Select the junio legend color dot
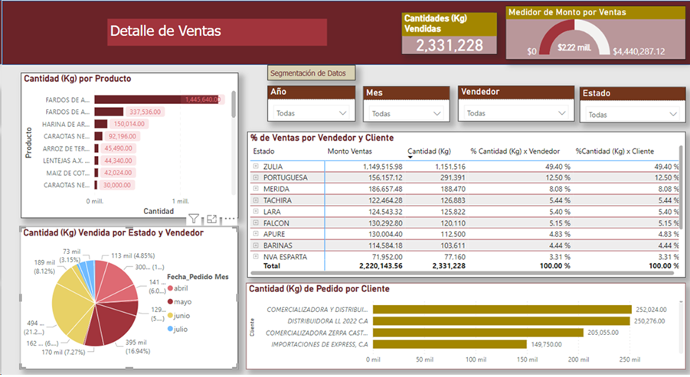The height and width of the screenshot is (377, 690). pyautogui.click(x=170, y=315)
